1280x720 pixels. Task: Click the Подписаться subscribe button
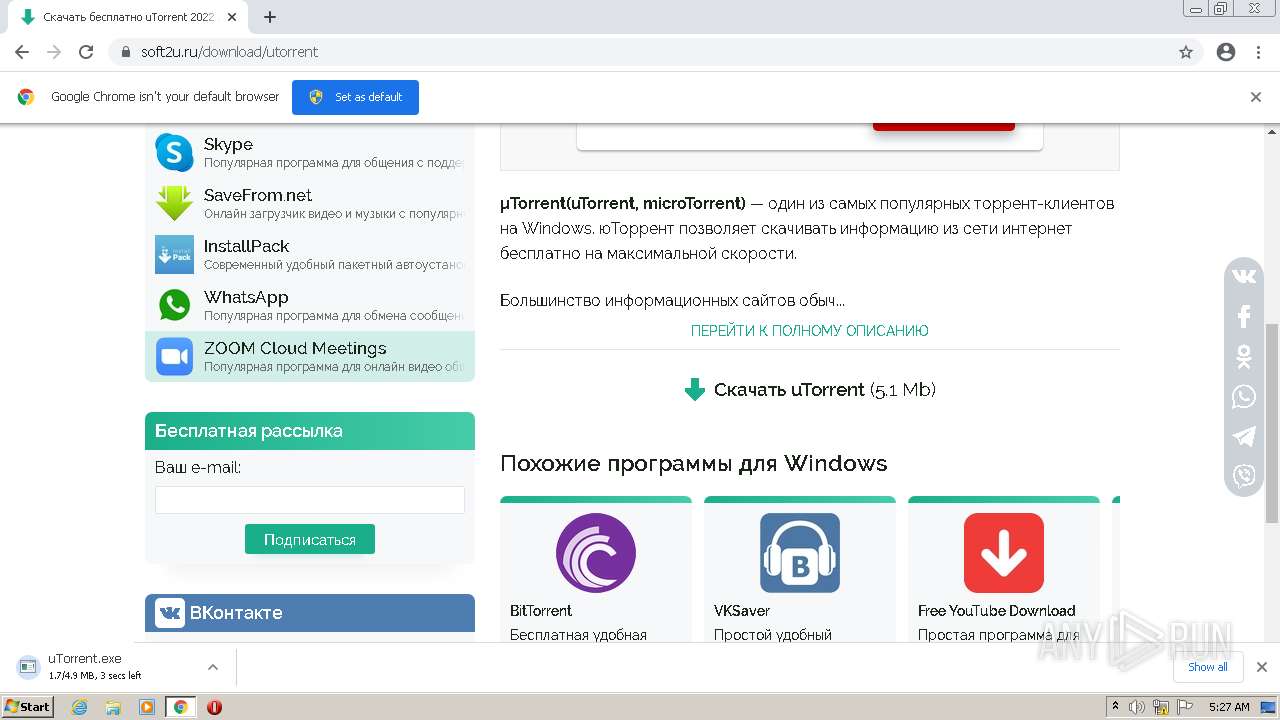pos(310,539)
